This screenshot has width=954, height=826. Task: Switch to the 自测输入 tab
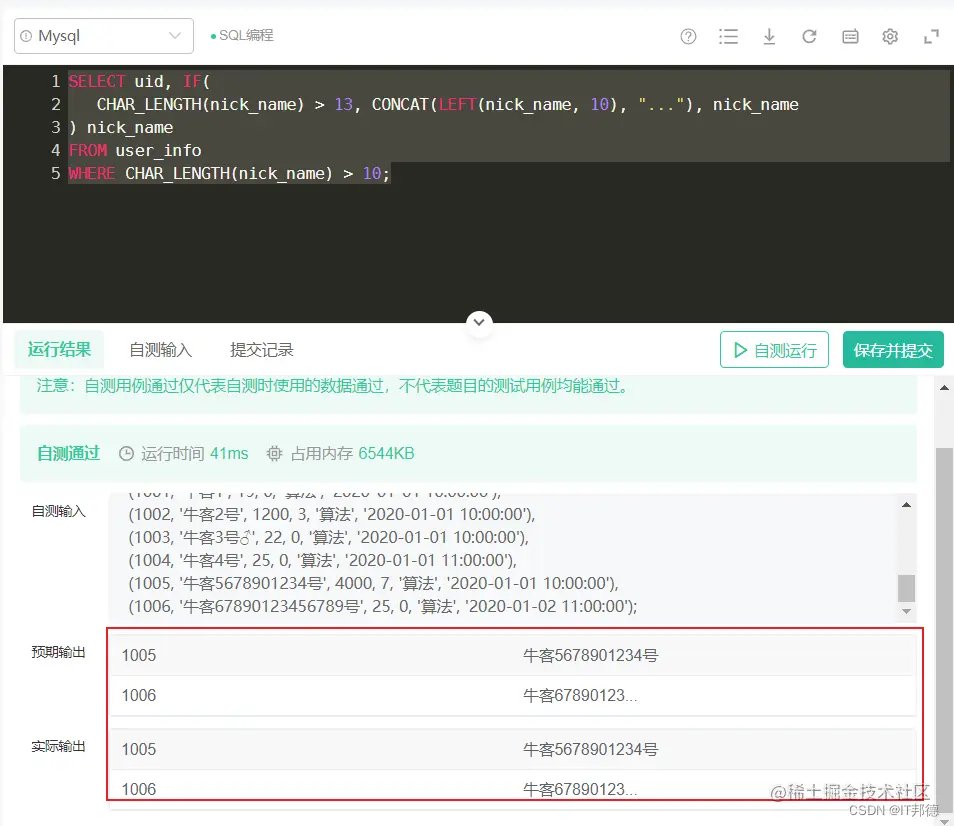160,350
